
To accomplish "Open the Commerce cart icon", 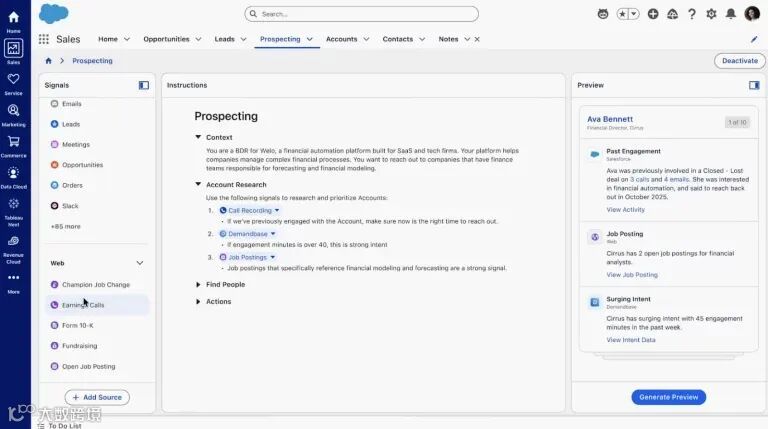I will point(14,142).
